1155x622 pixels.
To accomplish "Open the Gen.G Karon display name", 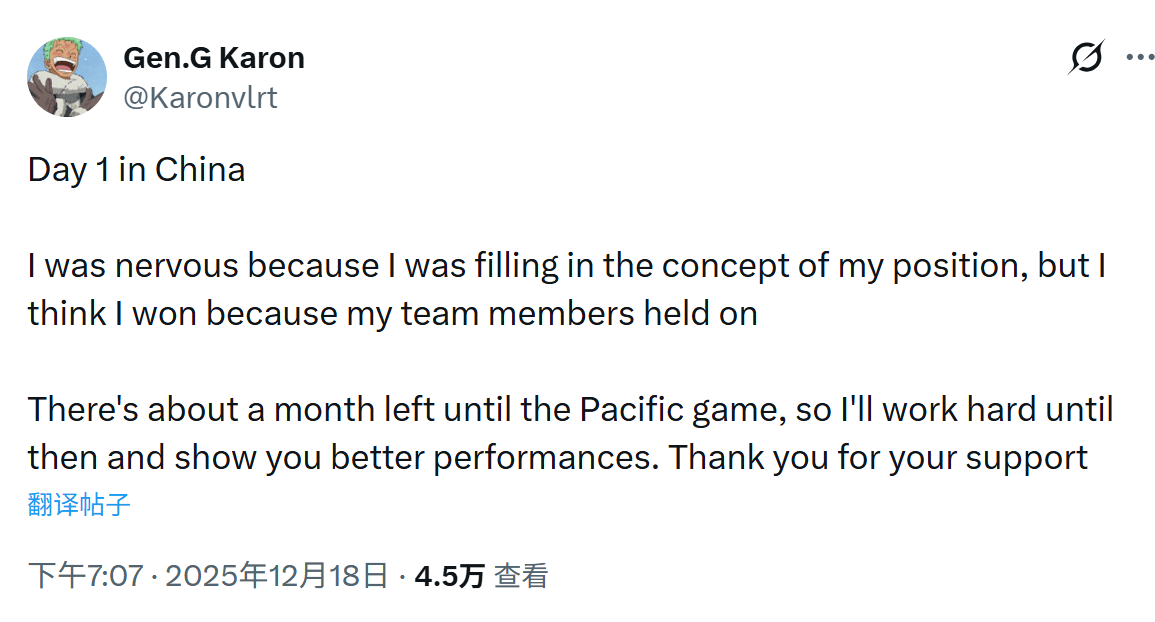I will tap(213, 58).
